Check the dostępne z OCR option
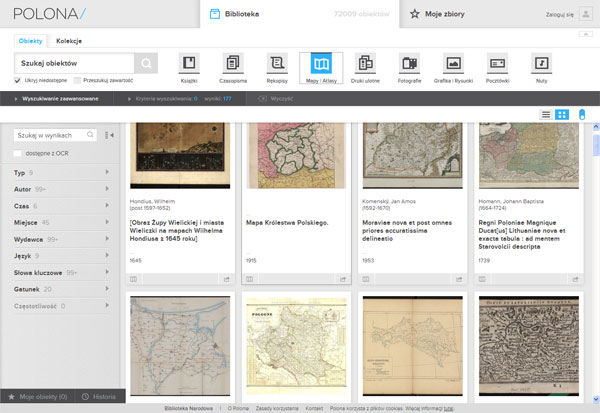 coord(17,153)
